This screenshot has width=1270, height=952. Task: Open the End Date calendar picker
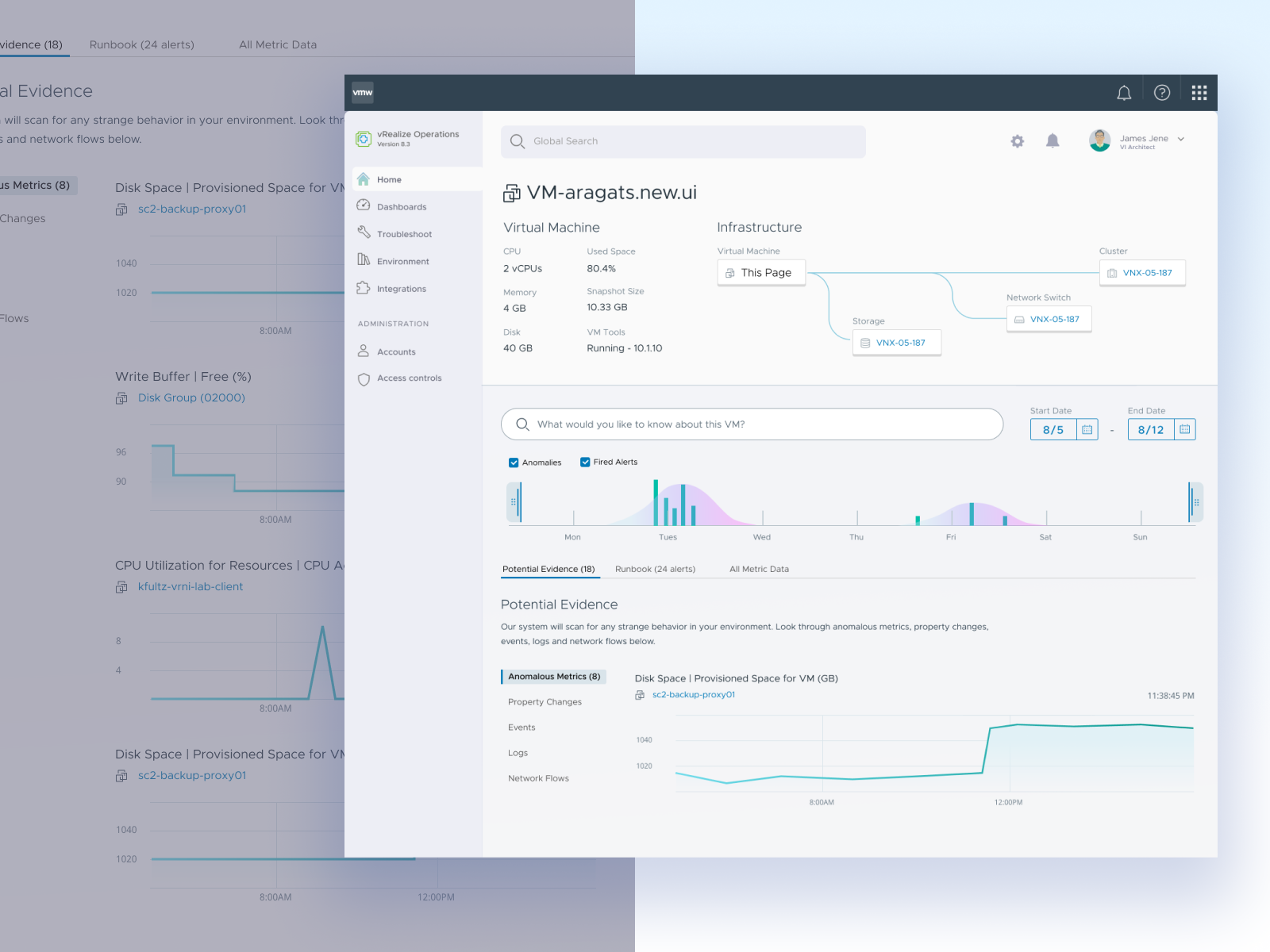(x=1184, y=429)
